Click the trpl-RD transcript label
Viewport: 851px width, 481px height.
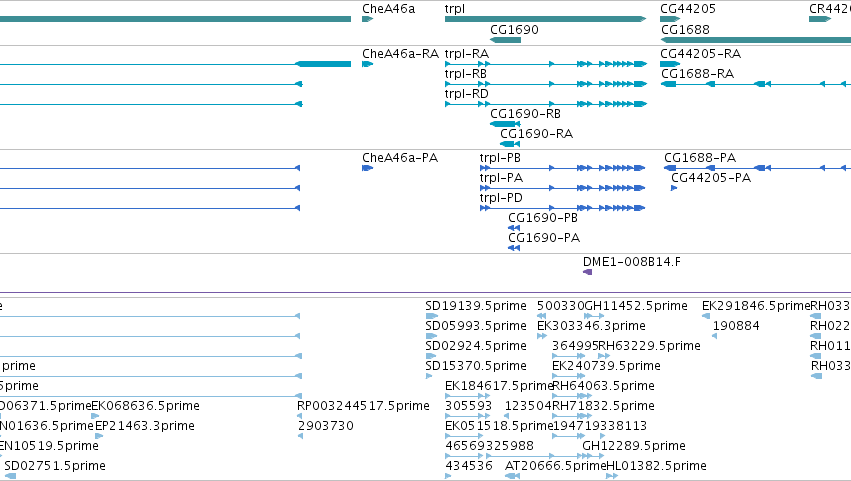(467, 94)
